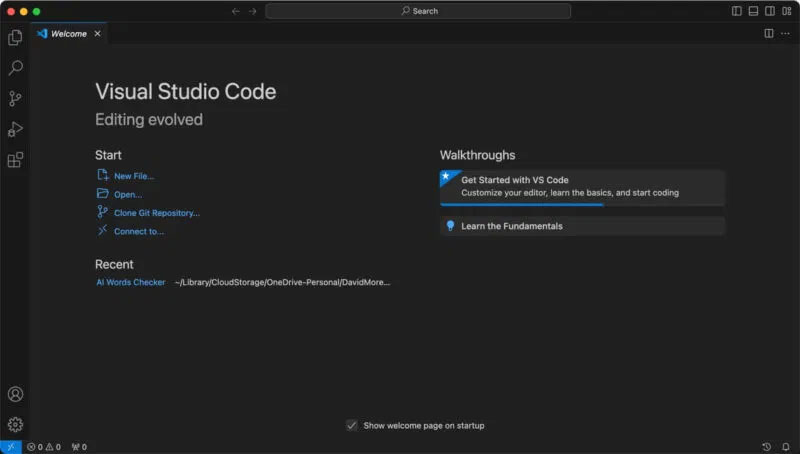This screenshot has height=454, width=800.
Task: Open the notifications bell
Action: point(786,447)
